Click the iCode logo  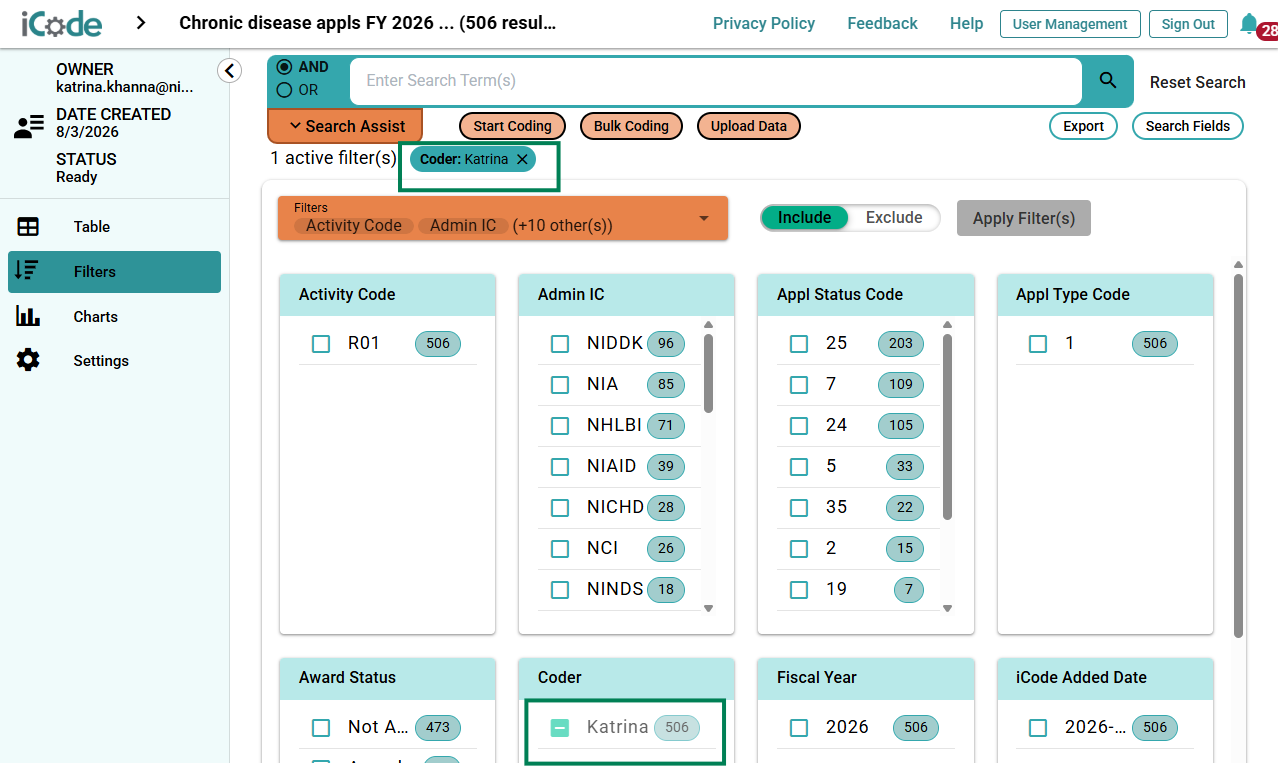[x=62, y=23]
